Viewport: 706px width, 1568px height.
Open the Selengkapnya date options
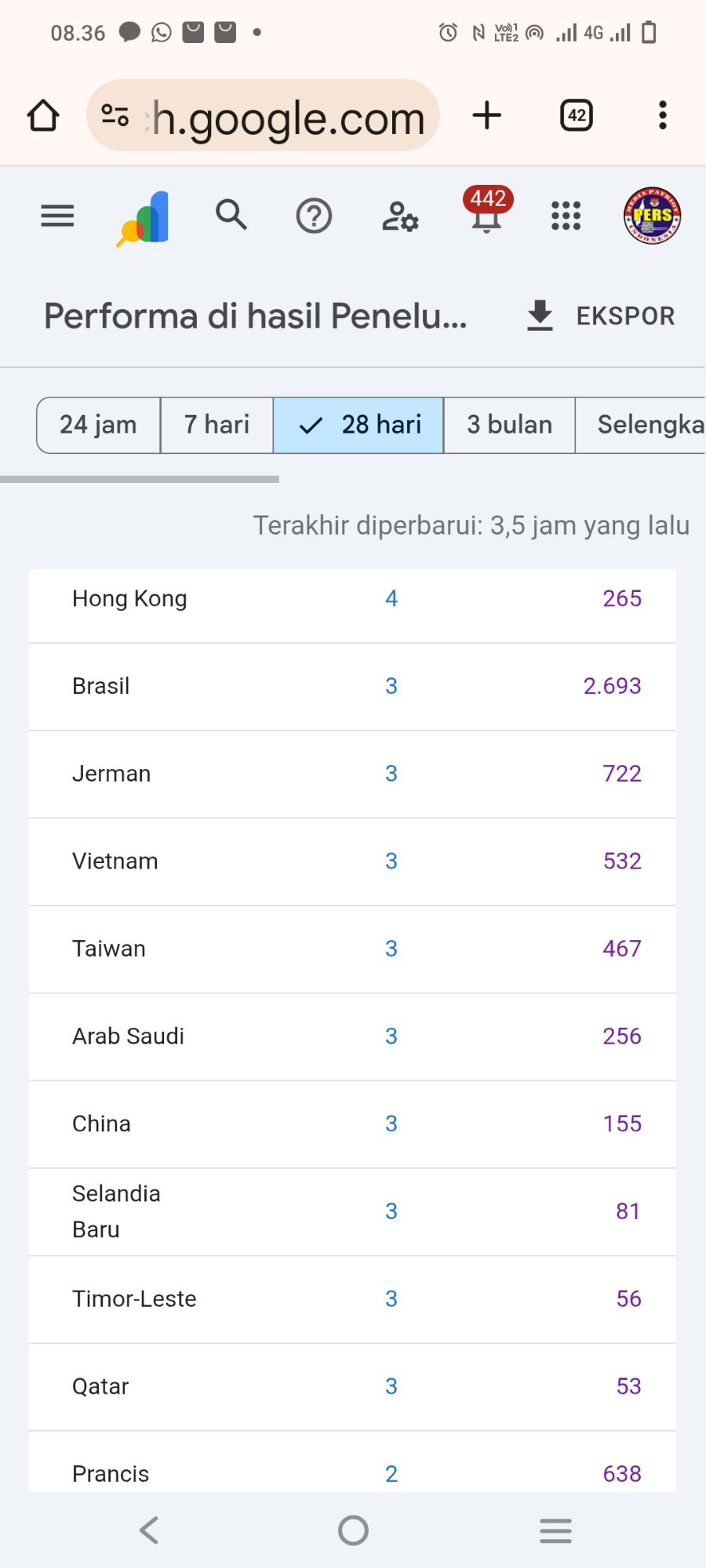tap(643, 425)
